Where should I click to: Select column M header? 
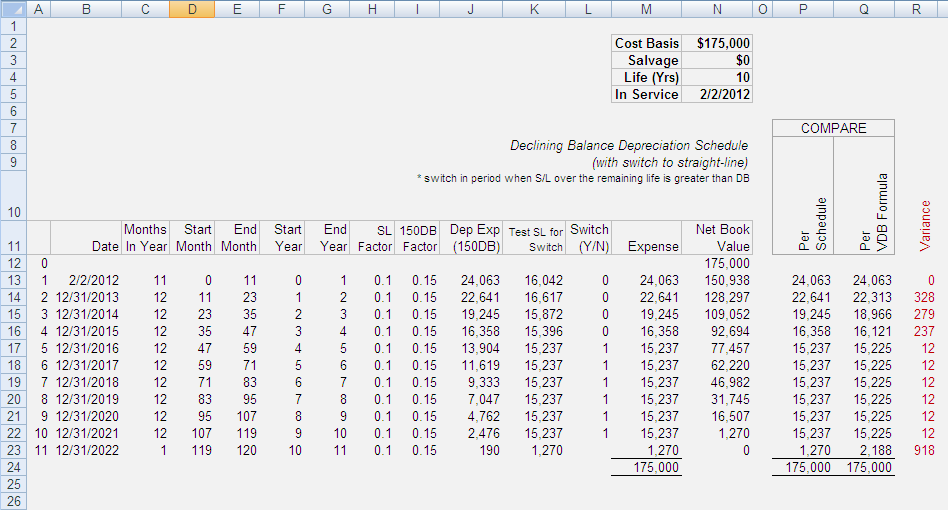646,9
